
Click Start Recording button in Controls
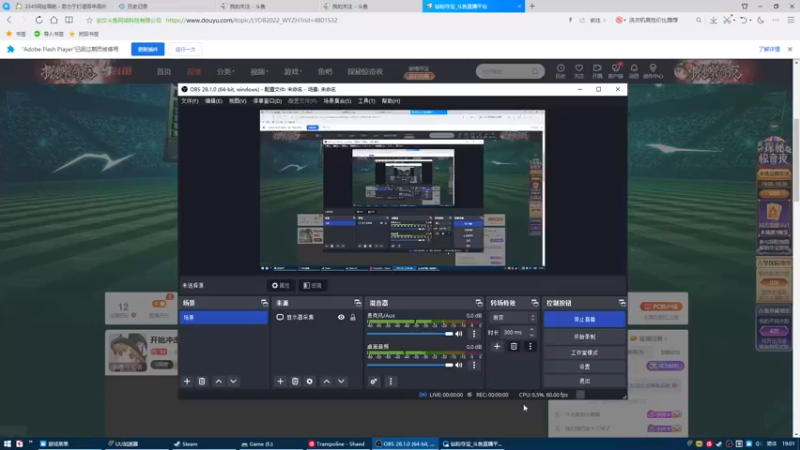tap(584, 337)
